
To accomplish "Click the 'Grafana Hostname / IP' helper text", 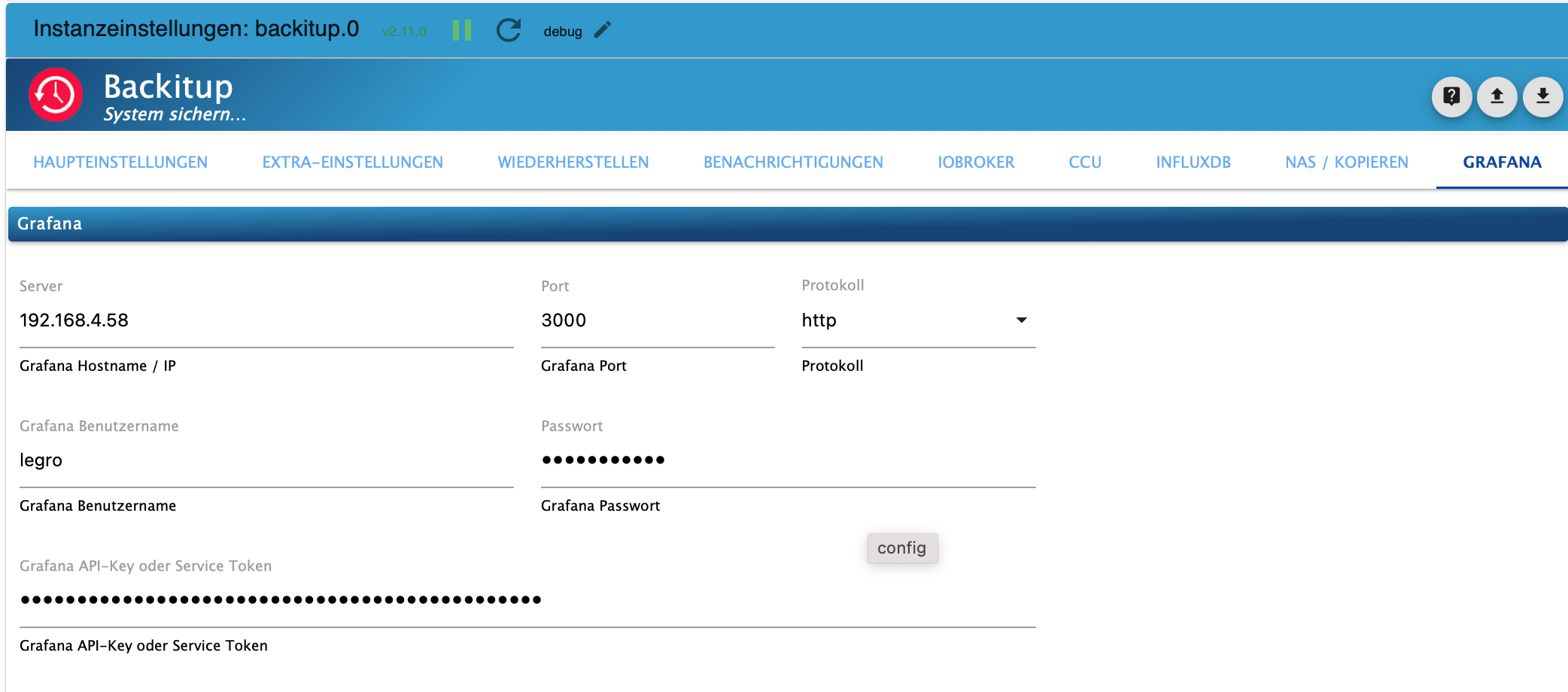I will (98, 366).
